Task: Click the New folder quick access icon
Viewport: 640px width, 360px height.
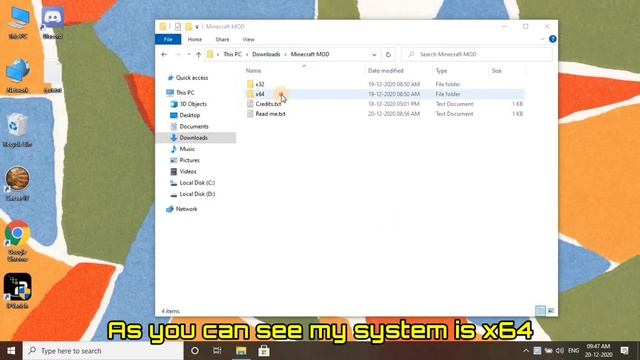Action: click(188, 27)
